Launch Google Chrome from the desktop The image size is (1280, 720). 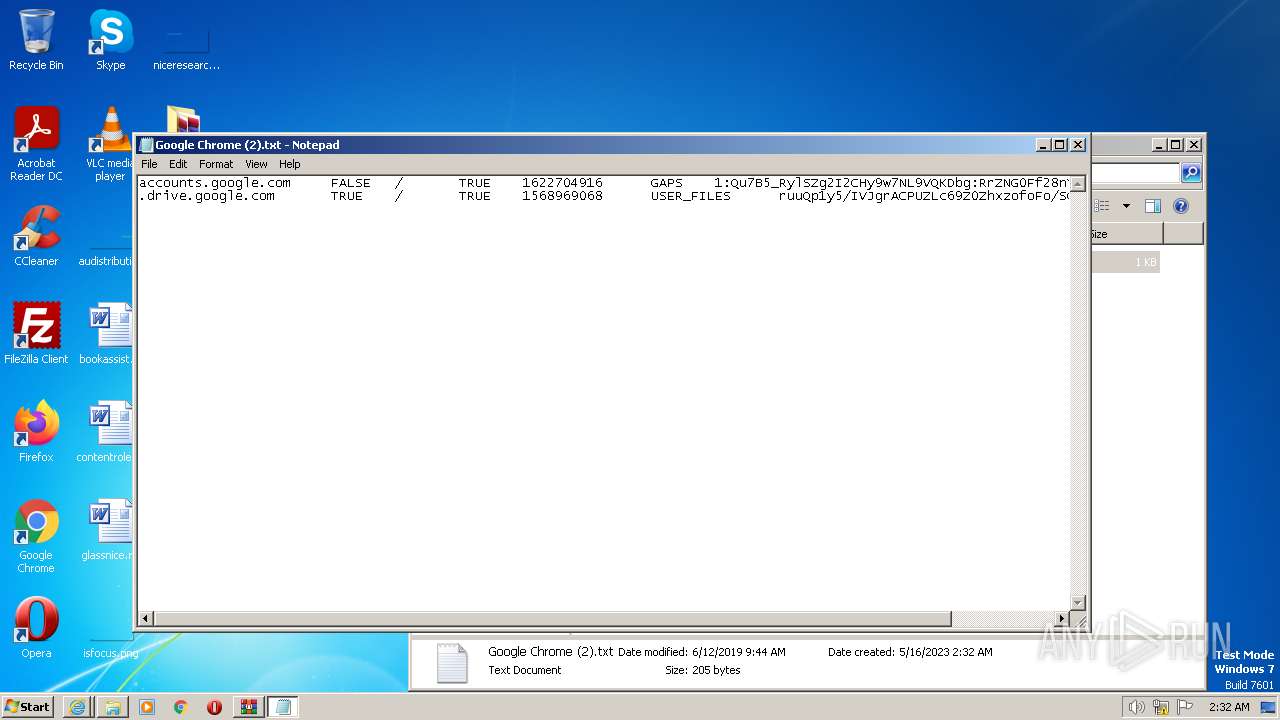[36, 536]
